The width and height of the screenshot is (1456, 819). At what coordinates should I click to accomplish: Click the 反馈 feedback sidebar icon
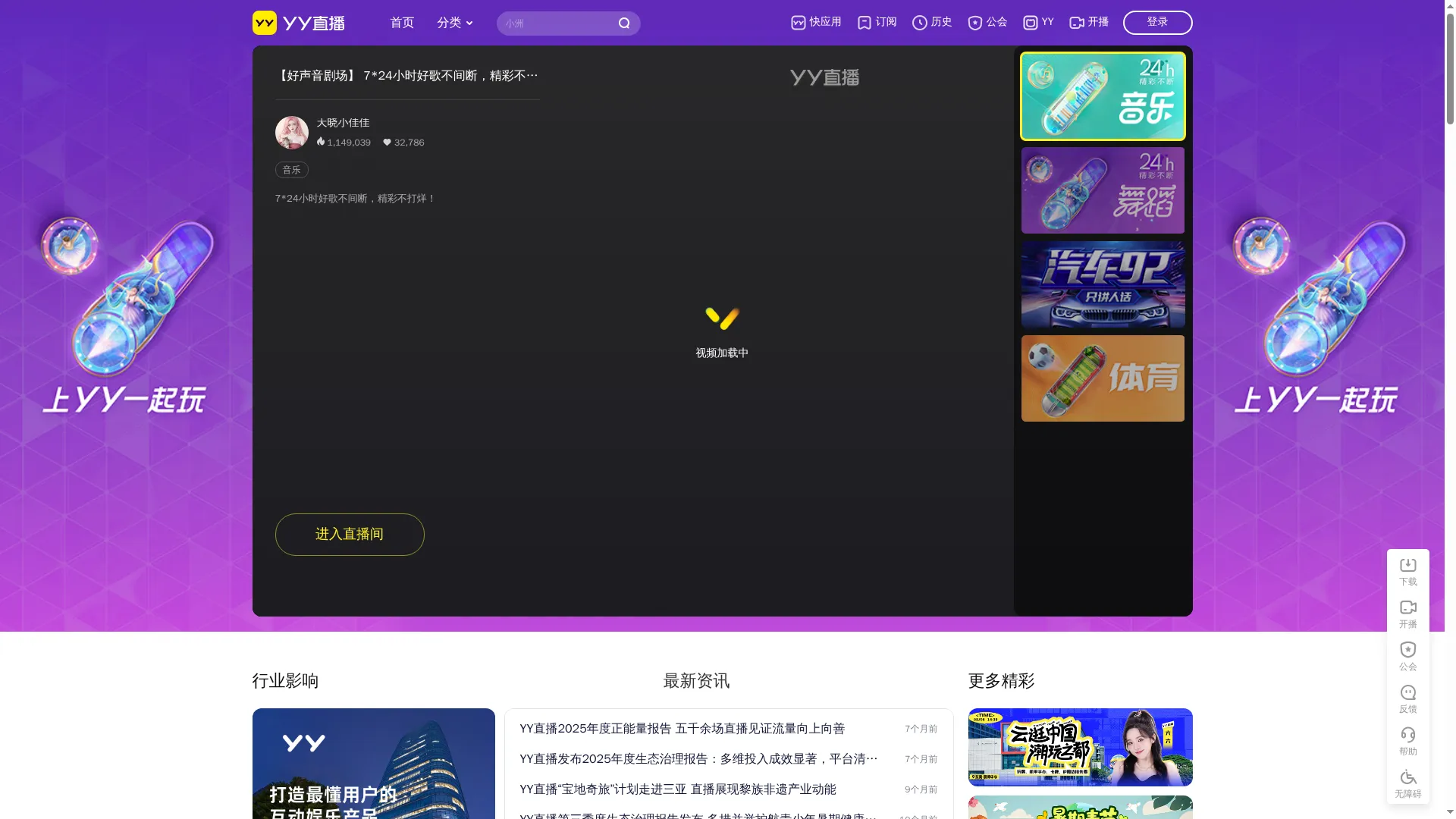[x=1408, y=699]
